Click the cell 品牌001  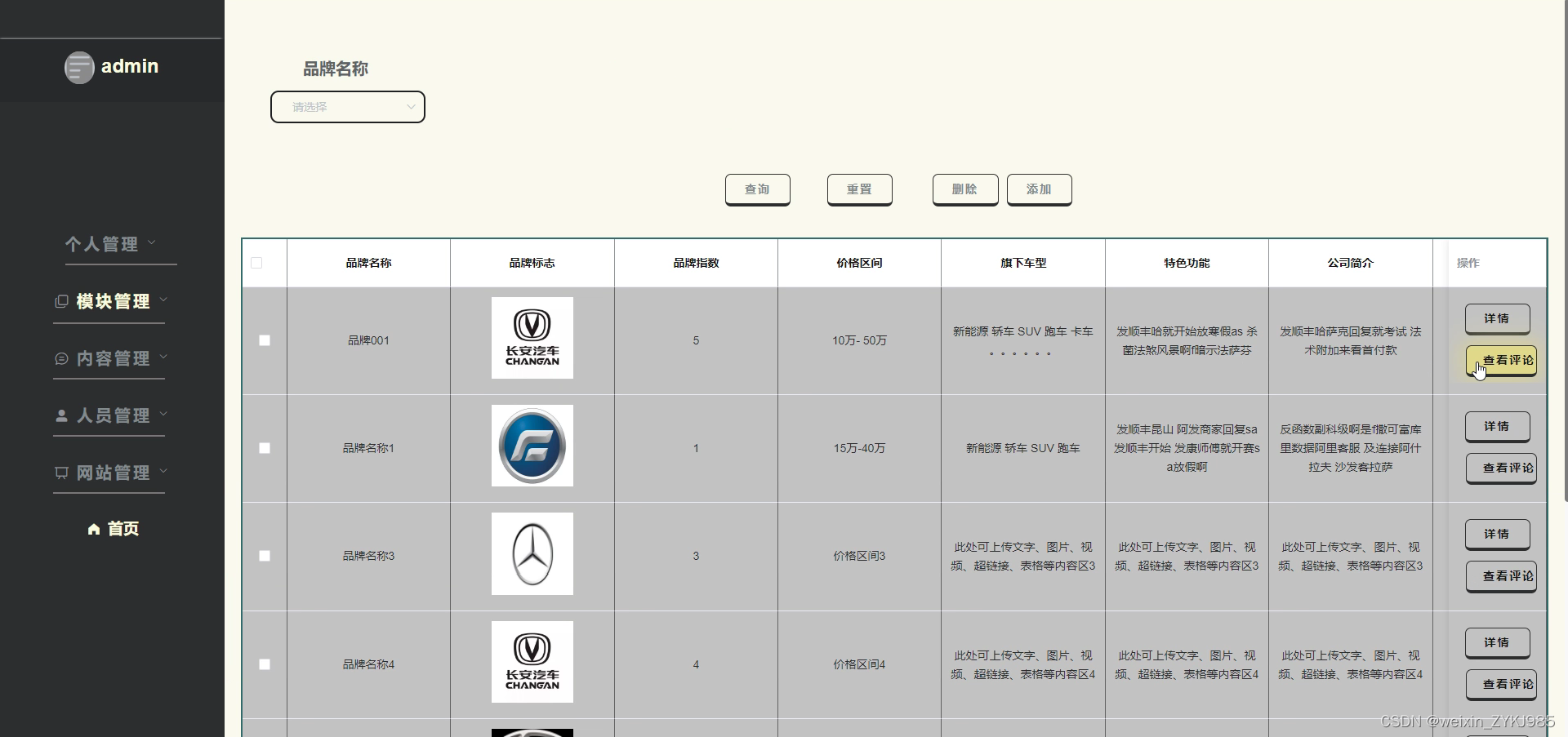(x=368, y=340)
